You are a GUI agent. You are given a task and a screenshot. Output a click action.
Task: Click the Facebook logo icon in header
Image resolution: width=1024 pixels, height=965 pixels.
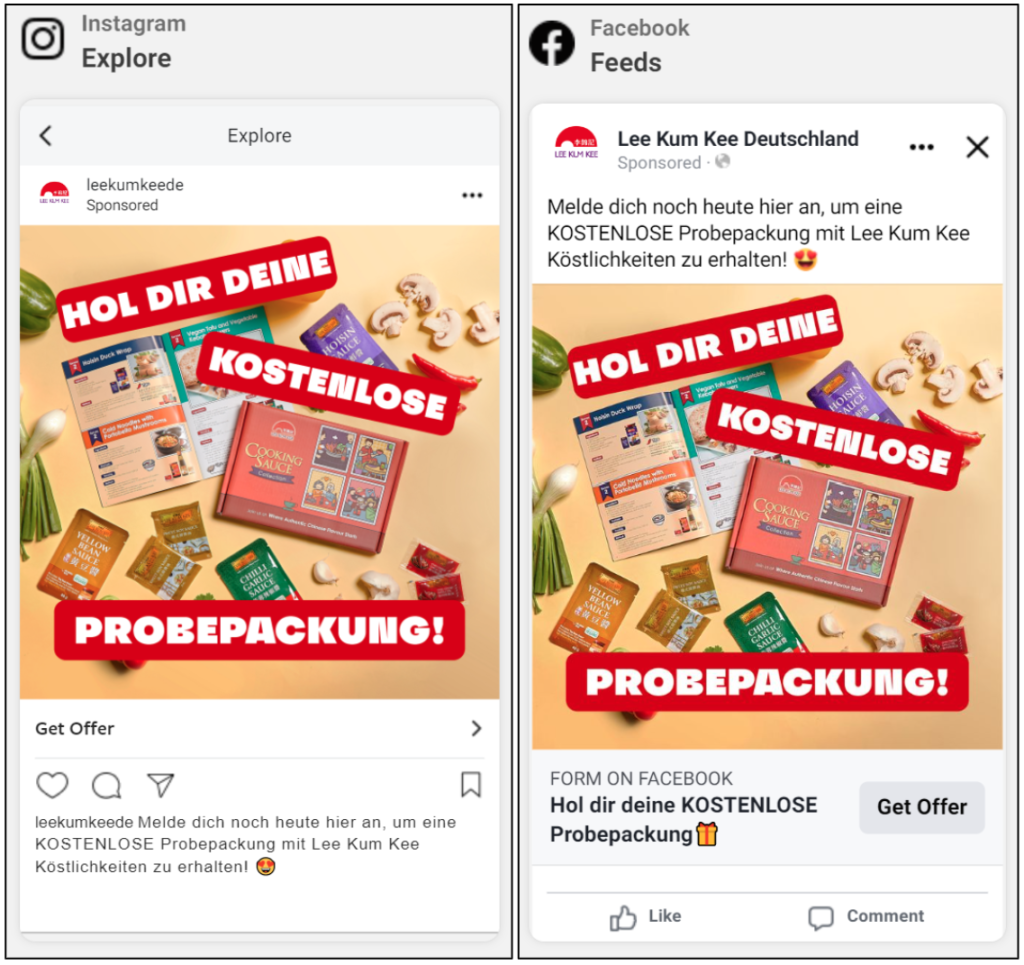[552, 43]
